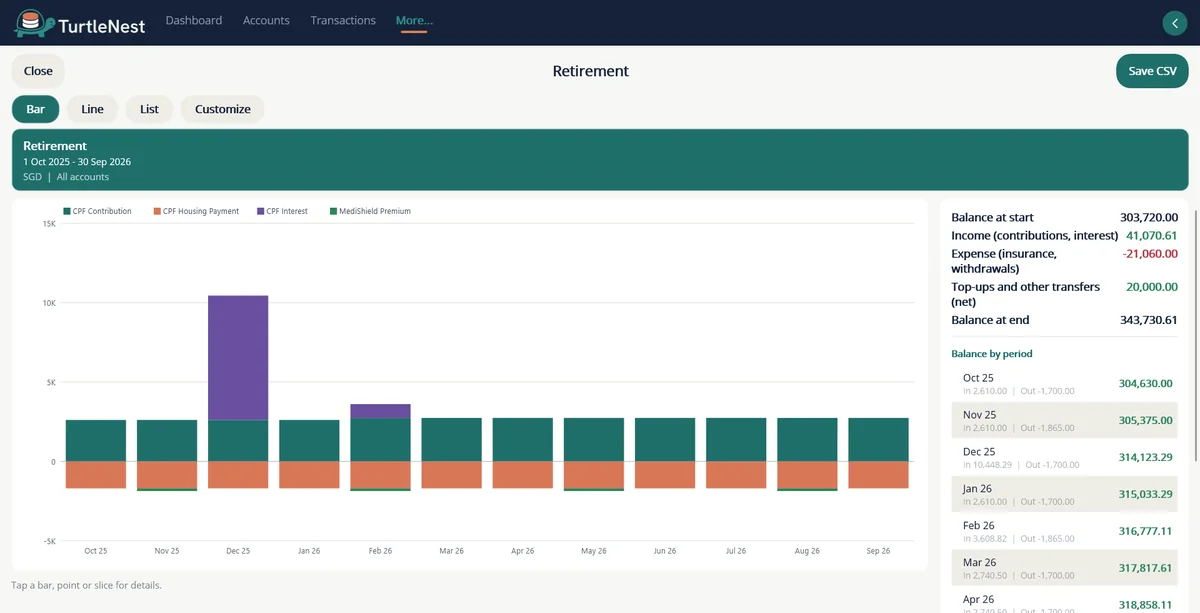The width and height of the screenshot is (1200, 613).
Task: Close the Retirement report
Action: tap(38, 71)
